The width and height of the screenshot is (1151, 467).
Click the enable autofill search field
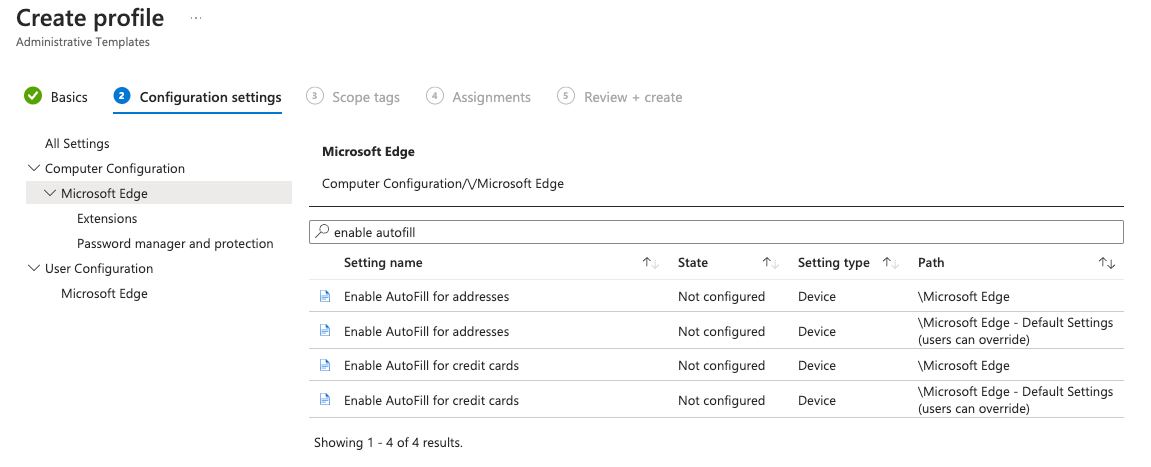point(720,232)
